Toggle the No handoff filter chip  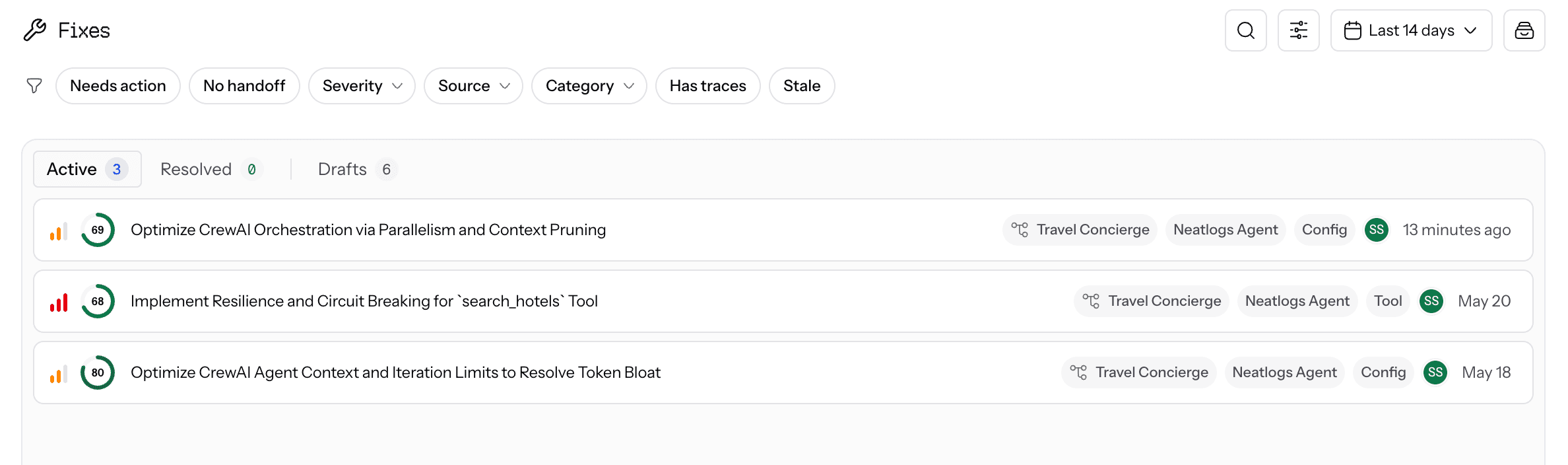(x=244, y=86)
